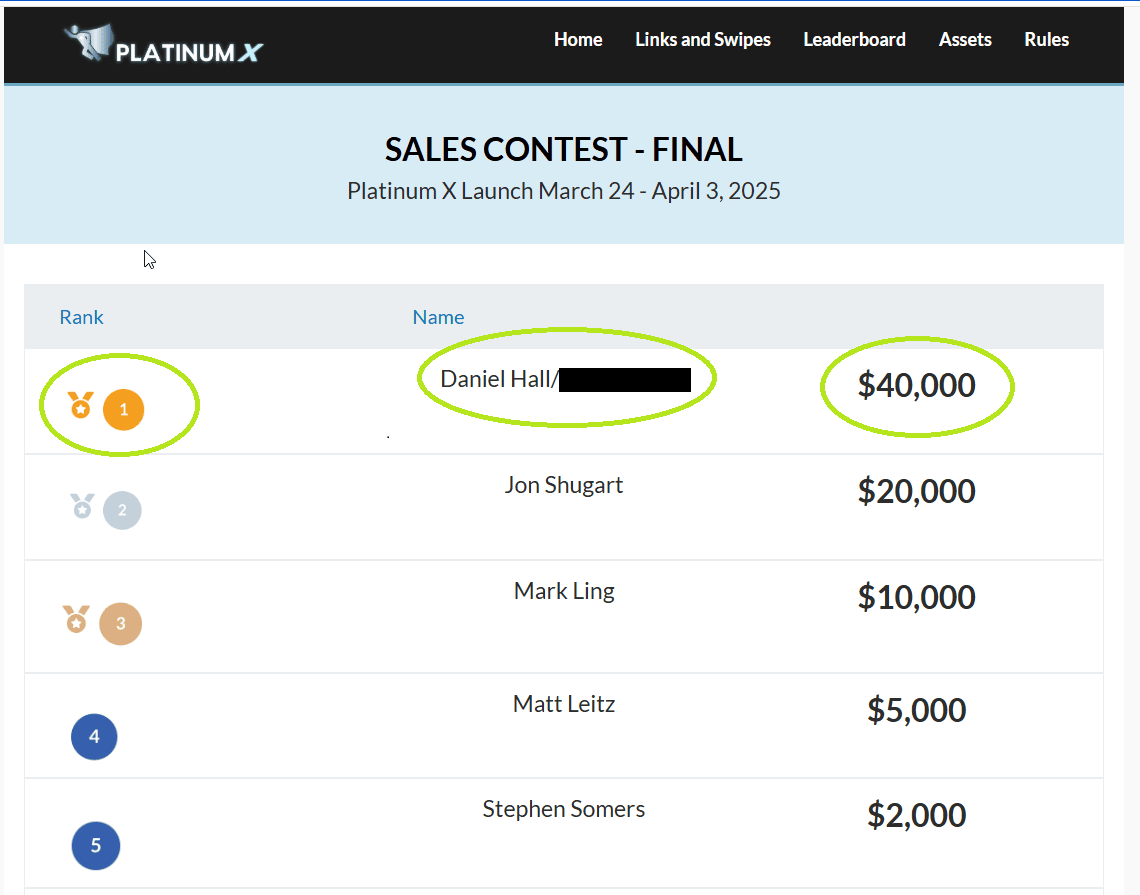Screen dimensions: 1140x895
Task: Open the Rules page
Action: 1046,40
